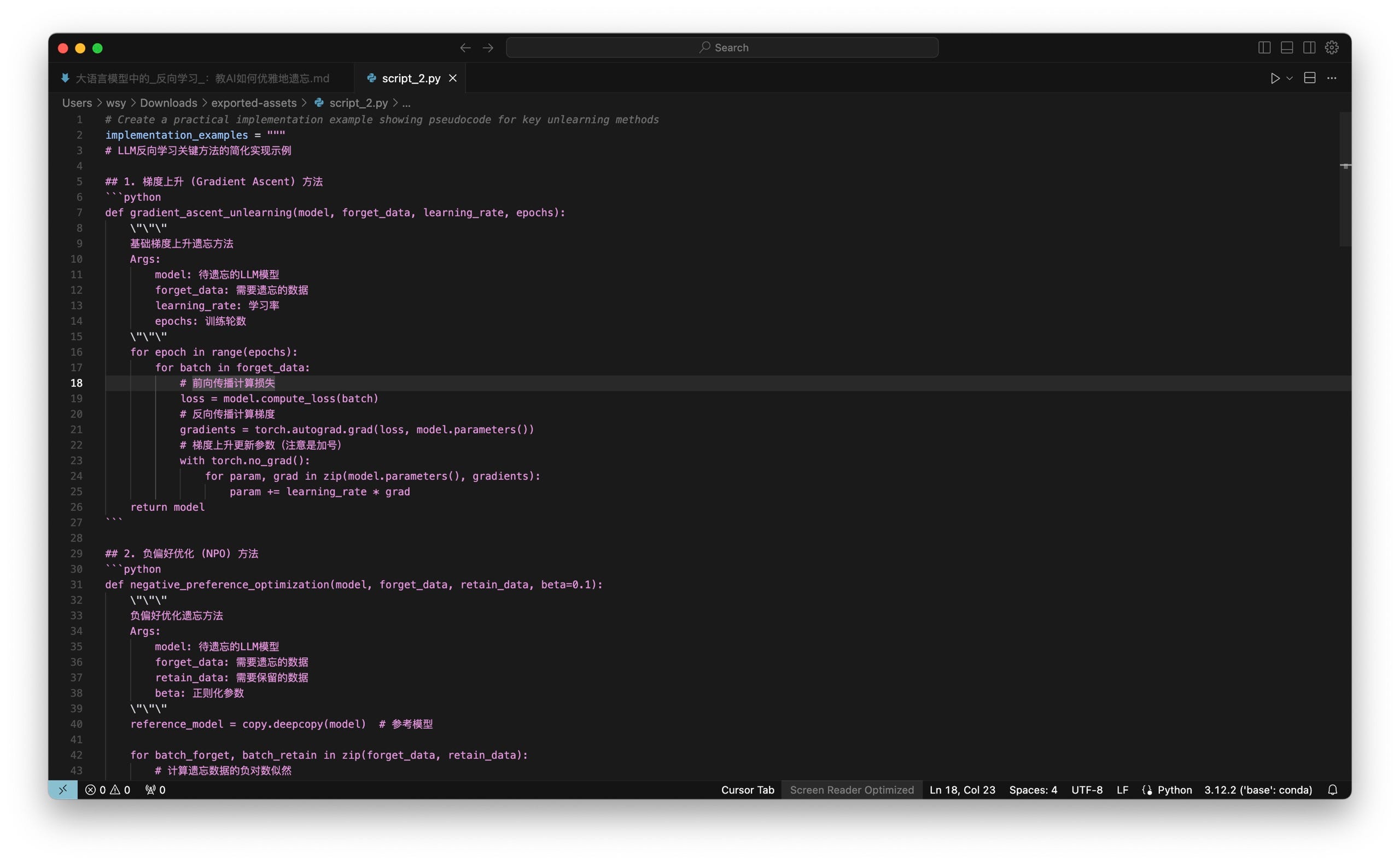
Task: Expand the exported-assets breadcrumb
Action: click(253, 103)
